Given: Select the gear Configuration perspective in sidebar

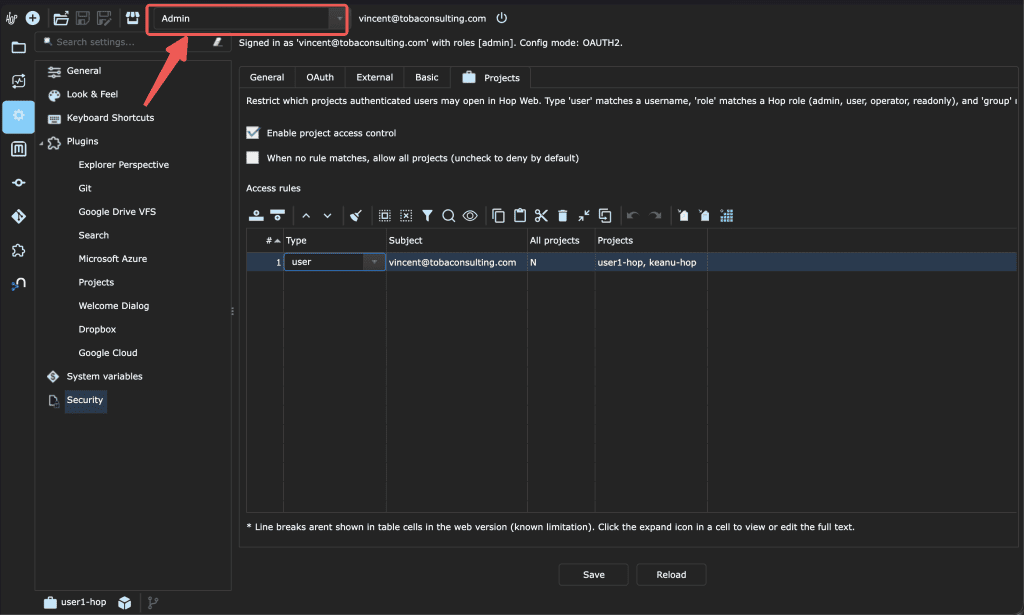Looking at the screenshot, I should coord(18,116).
